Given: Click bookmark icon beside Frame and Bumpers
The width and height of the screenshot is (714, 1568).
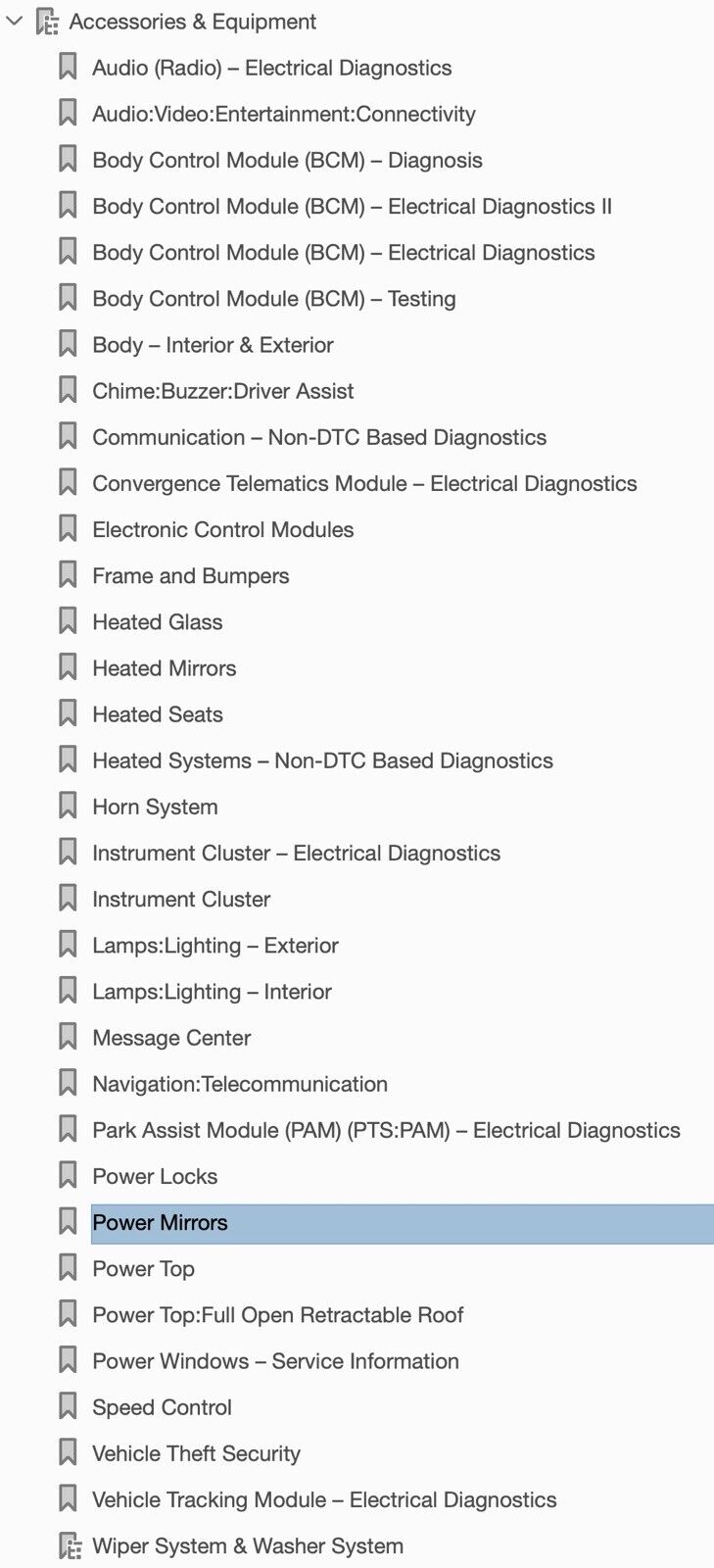Looking at the screenshot, I should (68, 575).
